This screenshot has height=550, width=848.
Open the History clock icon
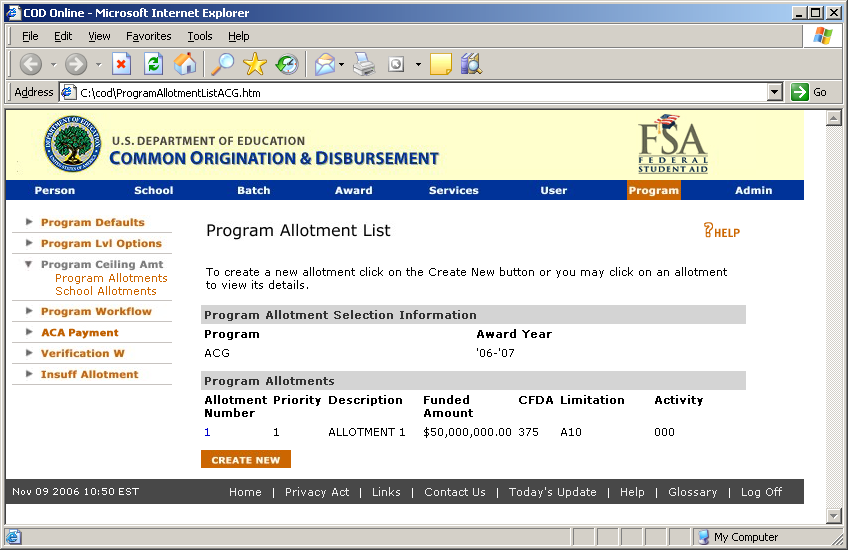click(287, 64)
